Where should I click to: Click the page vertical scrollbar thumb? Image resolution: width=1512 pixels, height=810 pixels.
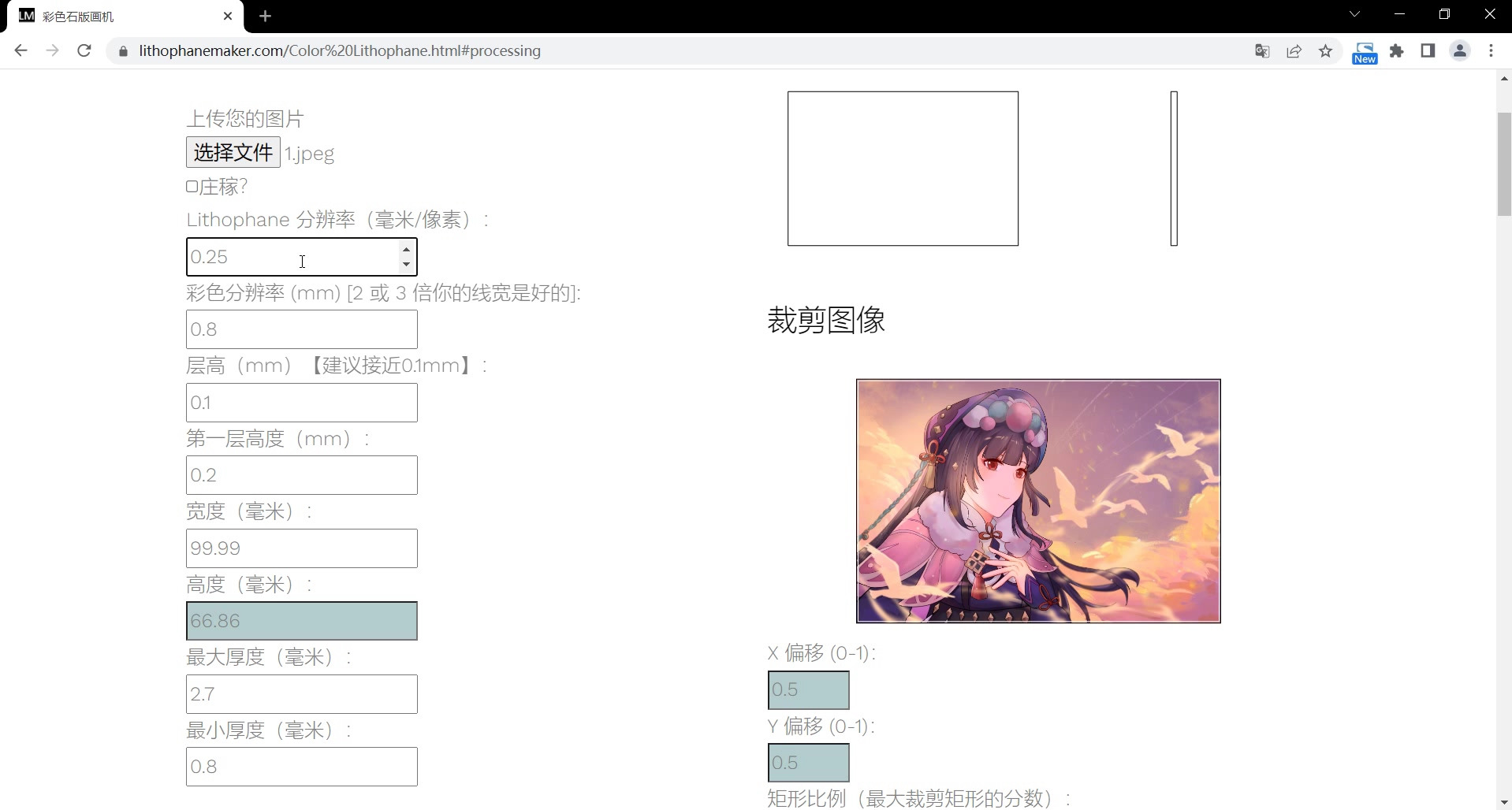pos(1504,165)
